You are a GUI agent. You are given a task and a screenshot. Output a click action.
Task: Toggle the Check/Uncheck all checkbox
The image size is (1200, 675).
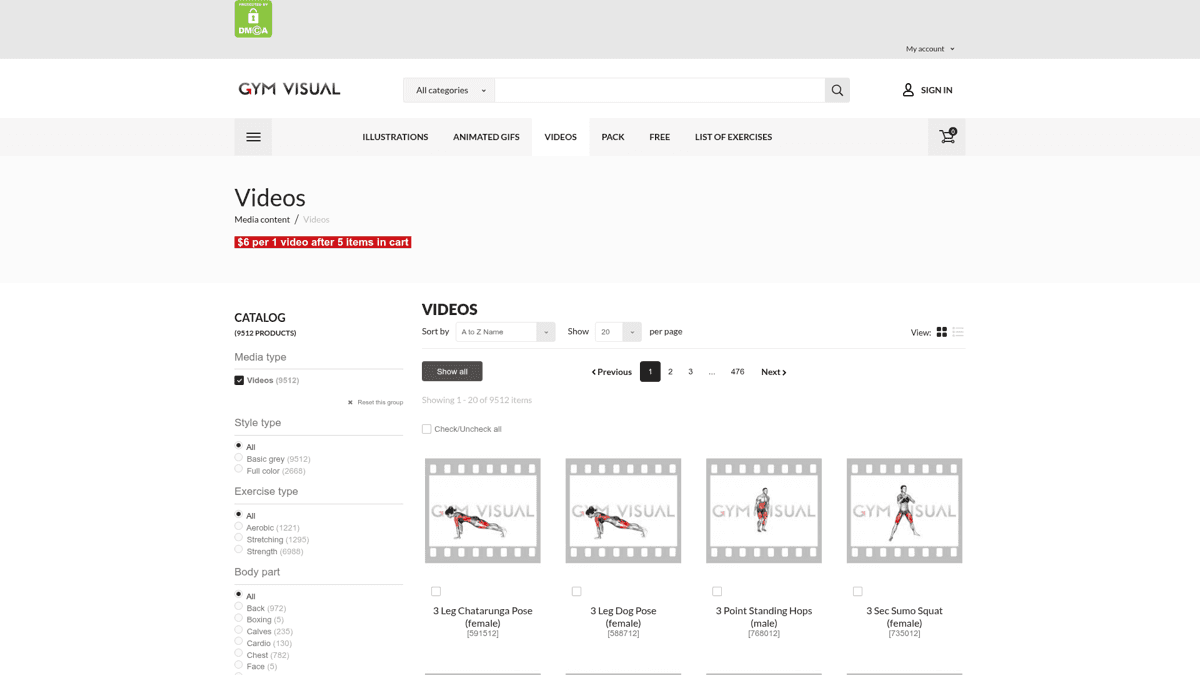(x=427, y=429)
